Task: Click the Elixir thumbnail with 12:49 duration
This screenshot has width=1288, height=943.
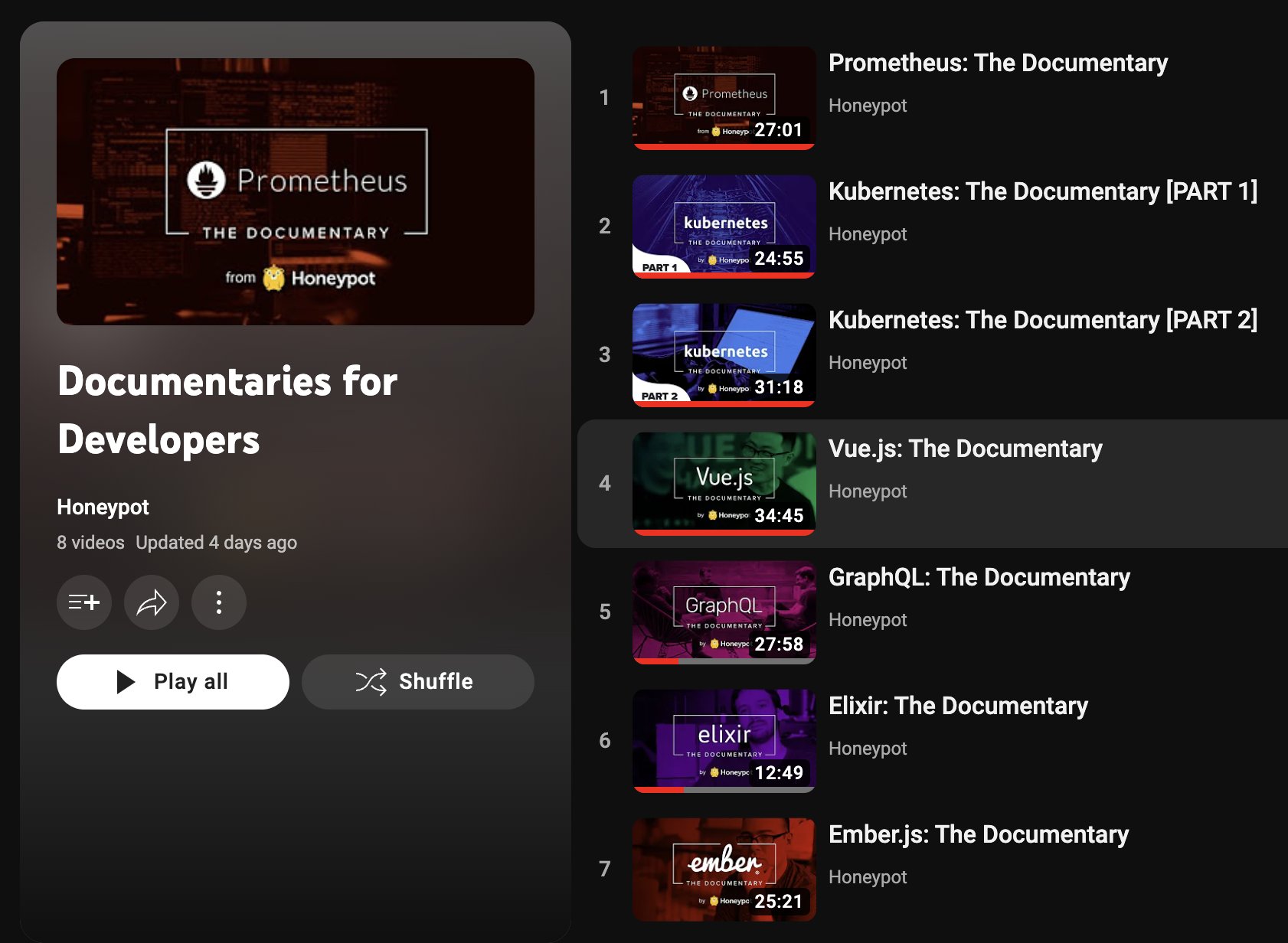Action: pyautogui.click(x=724, y=741)
